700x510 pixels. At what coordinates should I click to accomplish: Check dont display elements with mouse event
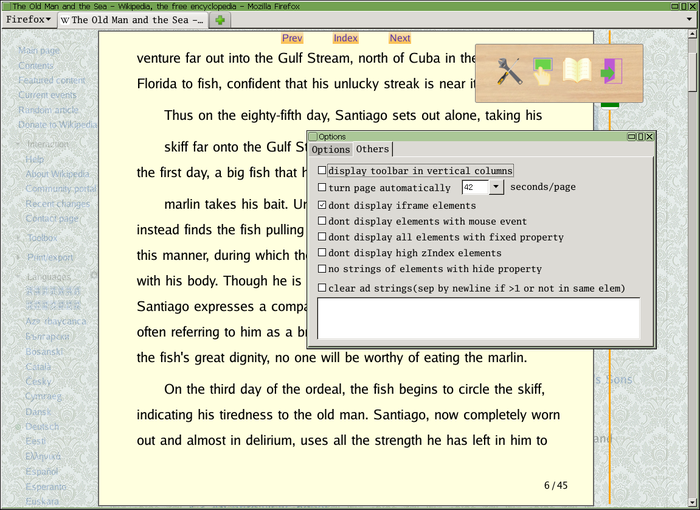point(322,221)
